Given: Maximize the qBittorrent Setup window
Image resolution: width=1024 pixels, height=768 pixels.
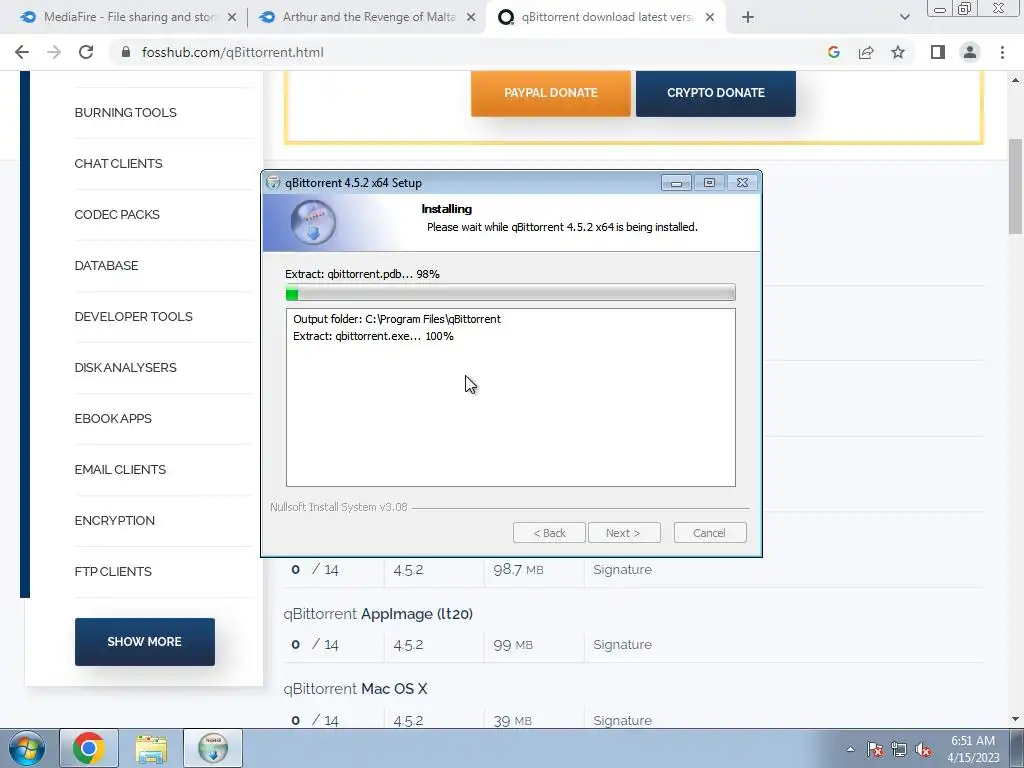Looking at the screenshot, I should pyautogui.click(x=709, y=183).
